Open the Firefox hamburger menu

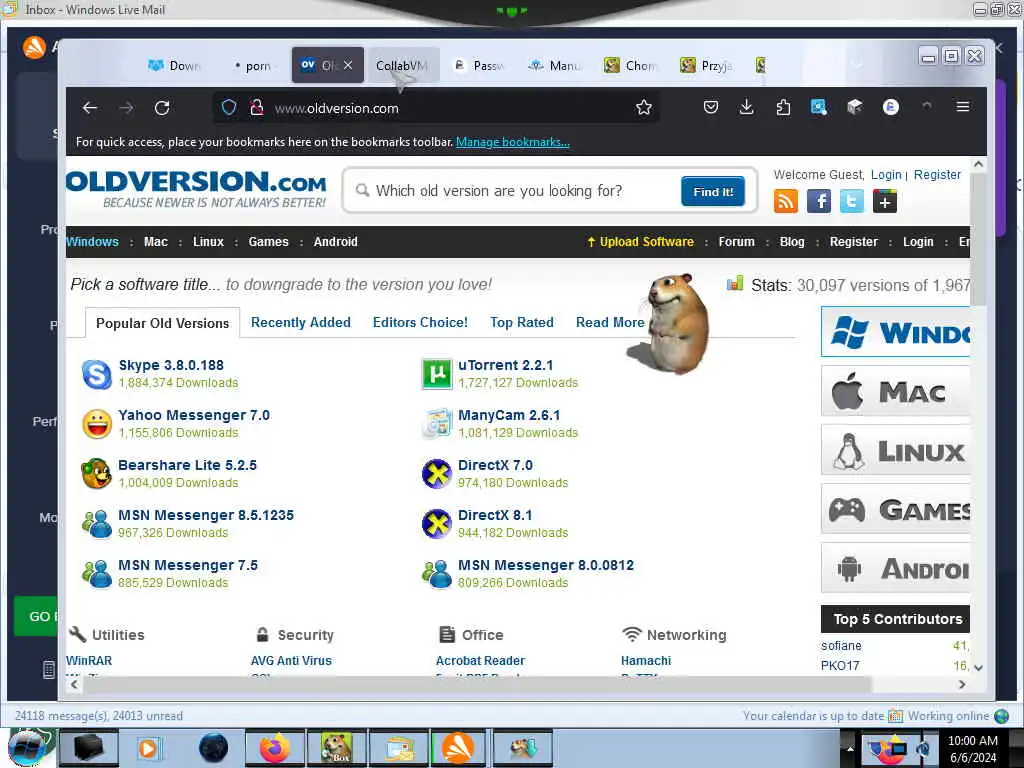[963, 106]
